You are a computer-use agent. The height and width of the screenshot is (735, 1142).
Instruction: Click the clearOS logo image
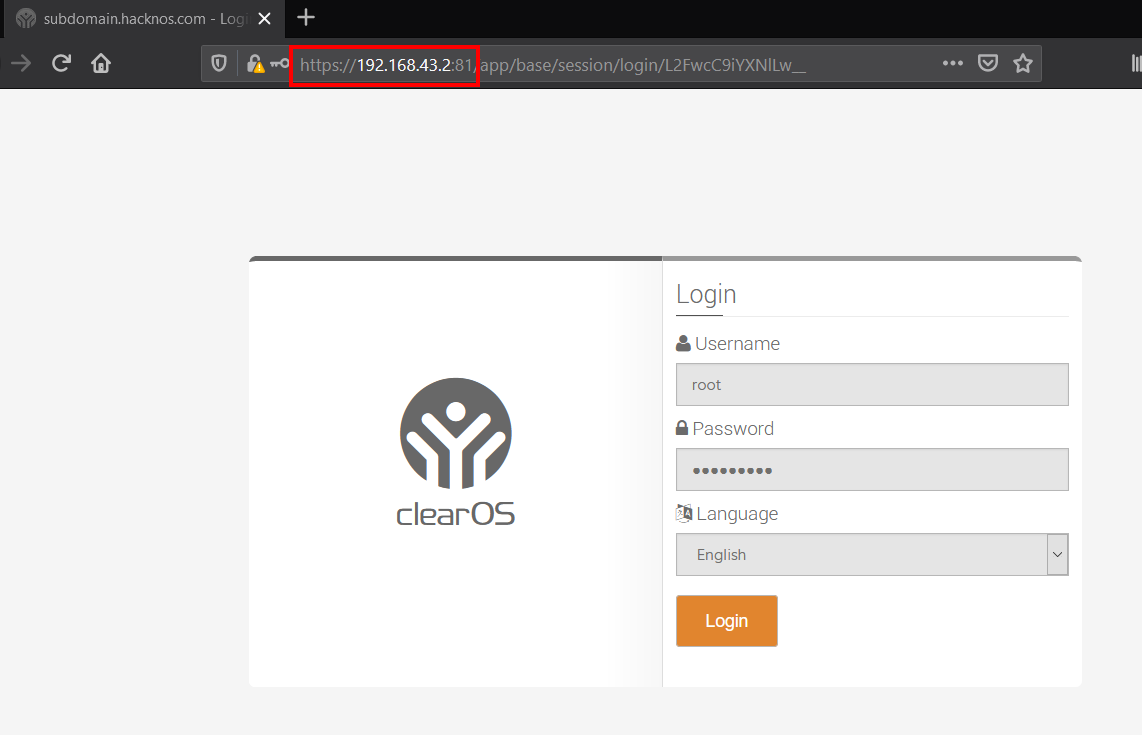coord(456,452)
